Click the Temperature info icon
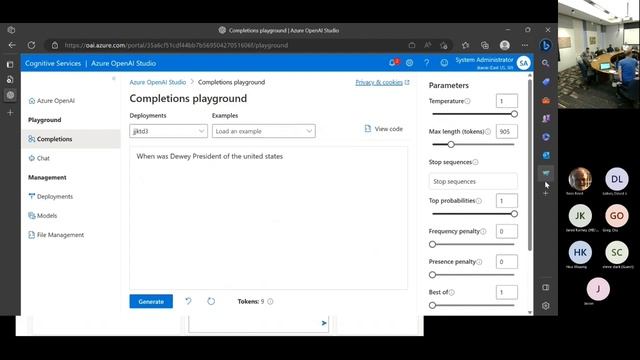The image size is (640, 360). click(x=467, y=101)
